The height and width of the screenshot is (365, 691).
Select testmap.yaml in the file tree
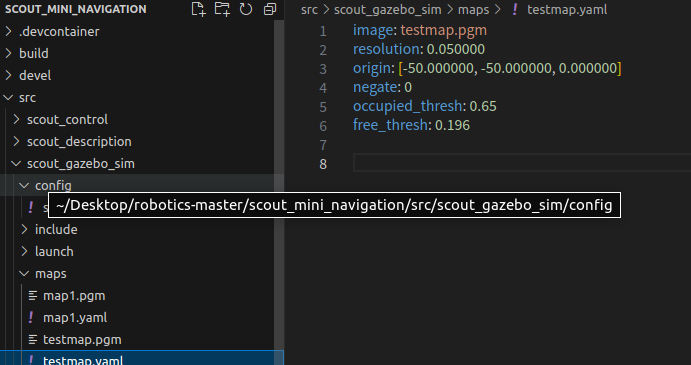point(83,360)
